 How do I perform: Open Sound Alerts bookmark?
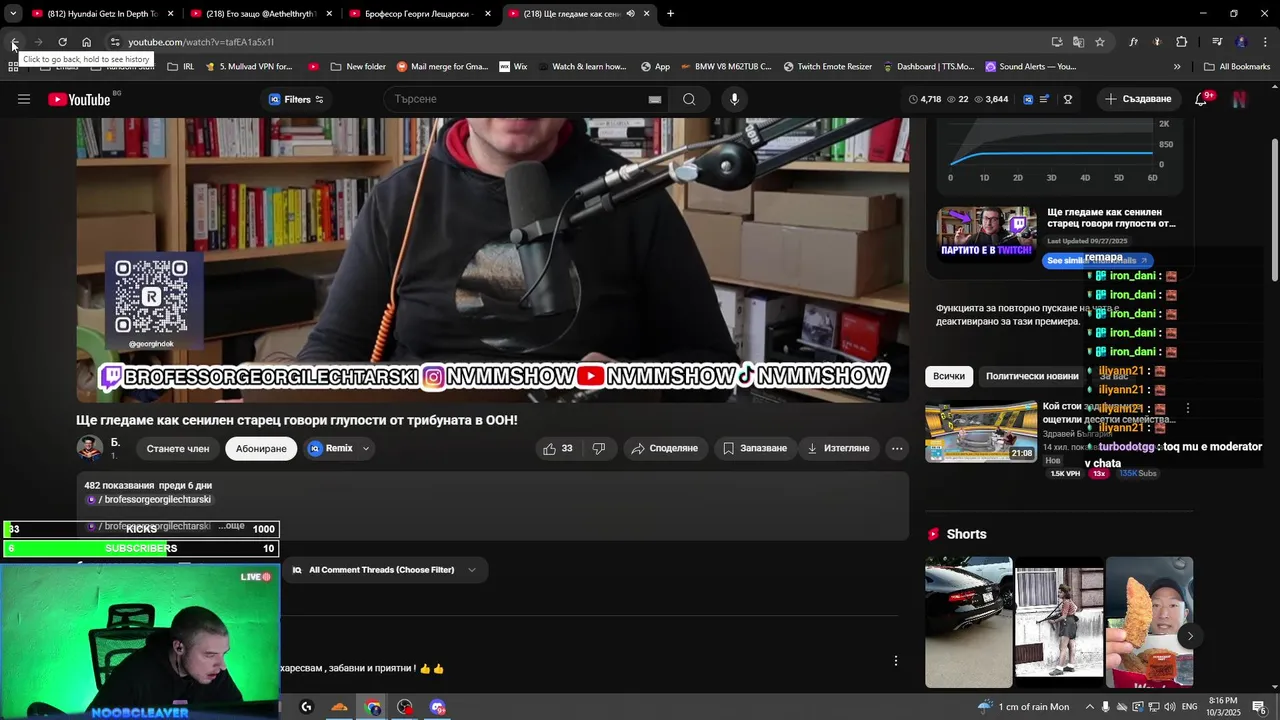(x=1030, y=67)
